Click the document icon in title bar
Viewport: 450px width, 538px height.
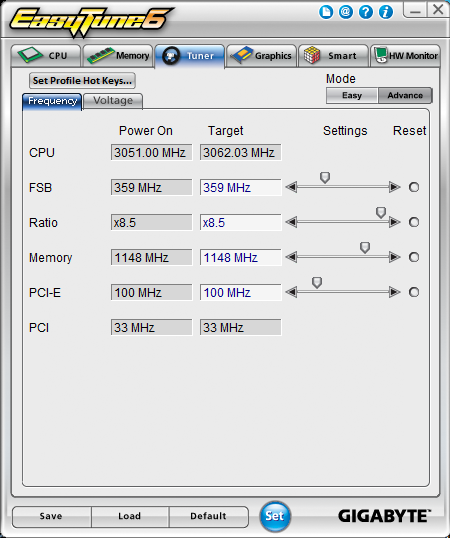click(326, 12)
